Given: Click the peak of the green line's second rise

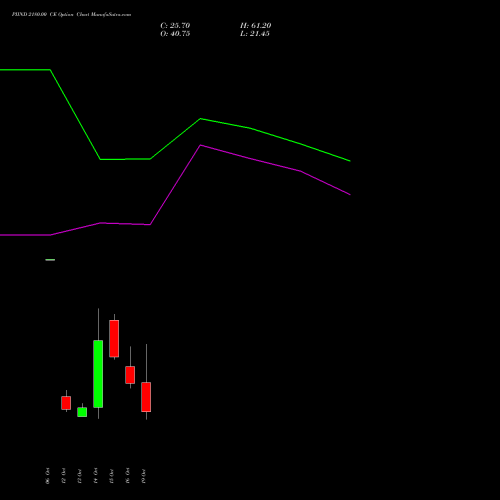Looking at the screenshot, I should [200, 118].
